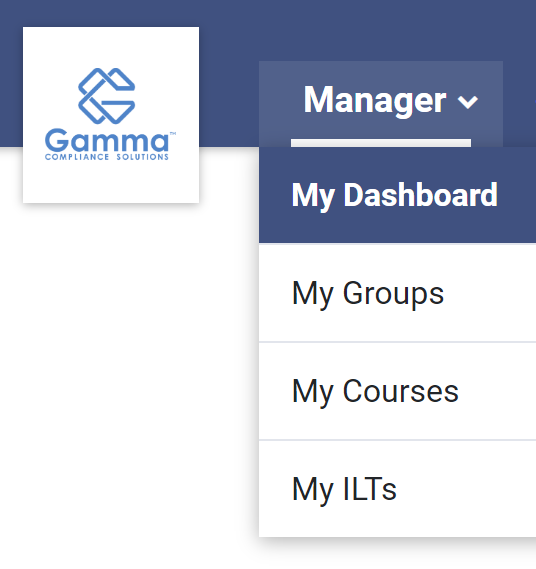Click the interlocking G emblem in logo
The height and width of the screenshot is (569, 536).
107,96
